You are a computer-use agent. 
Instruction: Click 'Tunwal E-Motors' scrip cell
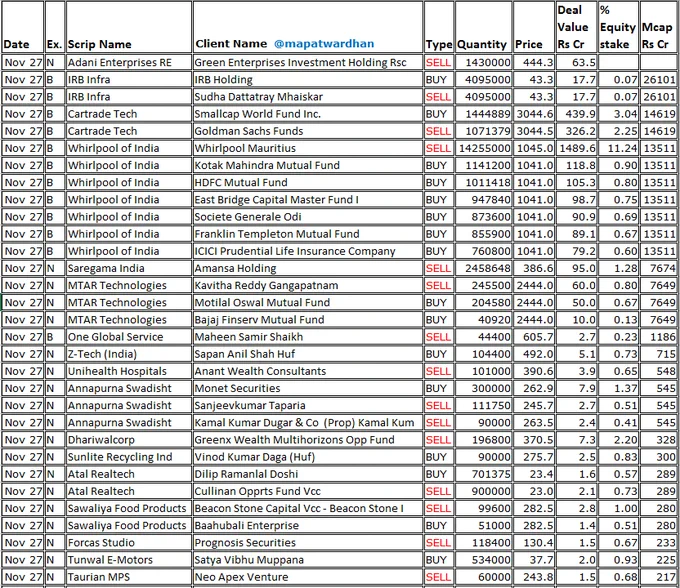pyautogui.click(x=129, y=560)
